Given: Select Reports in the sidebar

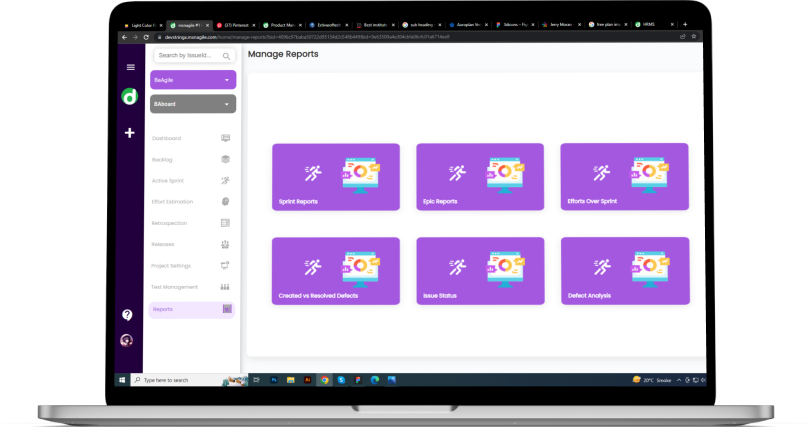Looking at the screenshot, I should pyautogui.click(x=192, y=310).
